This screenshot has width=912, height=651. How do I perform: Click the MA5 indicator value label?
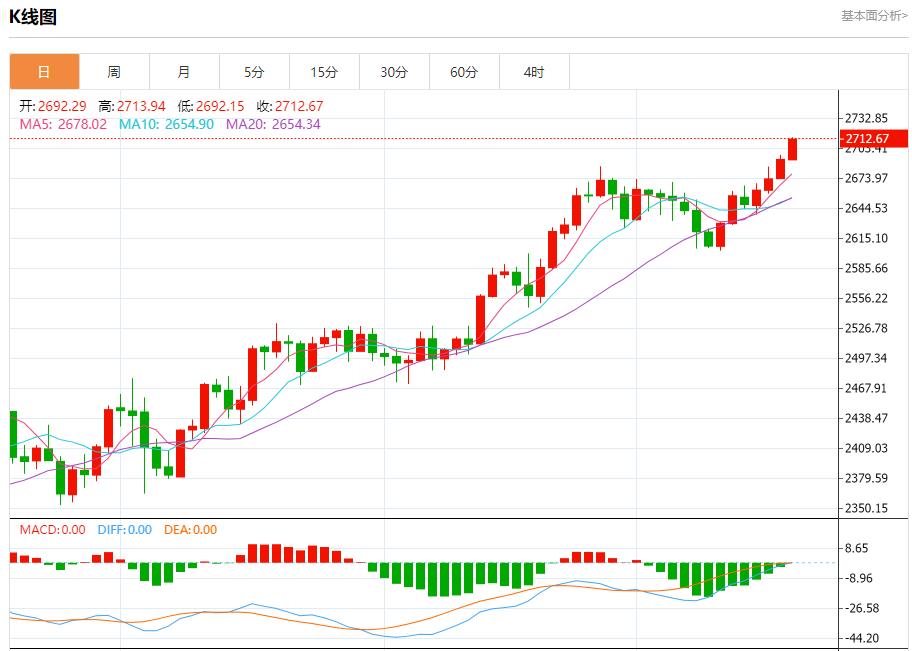coord(63,124)
